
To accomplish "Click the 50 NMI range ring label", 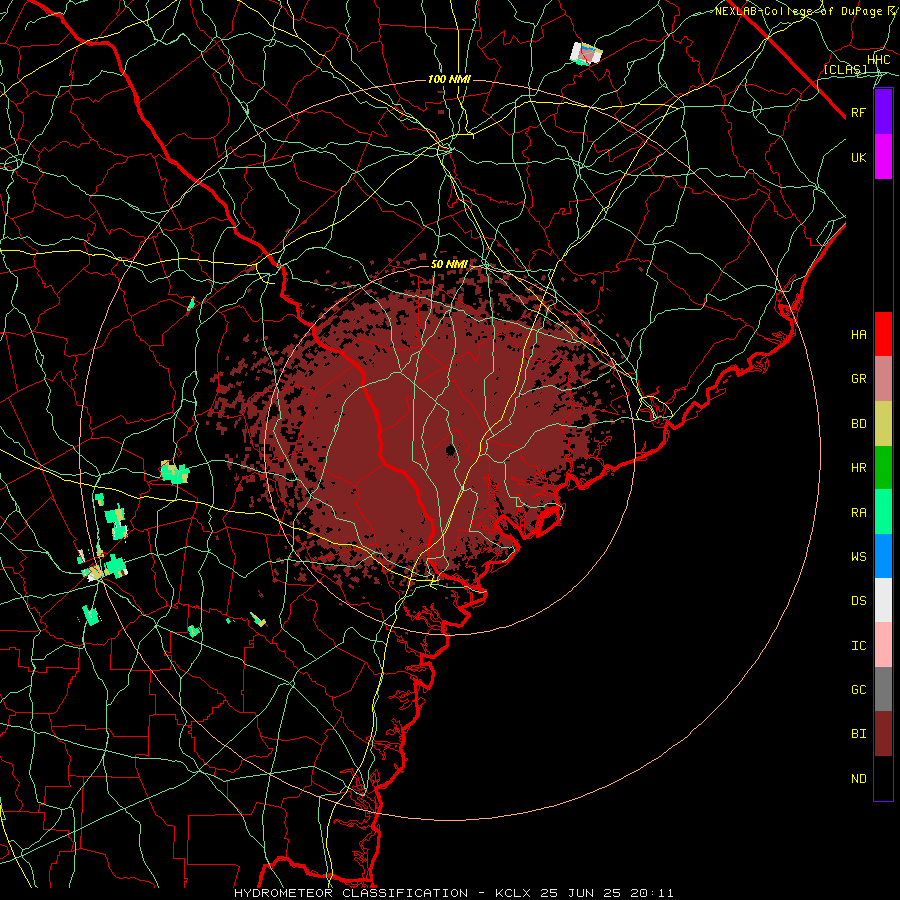I will tap(449, 264).
